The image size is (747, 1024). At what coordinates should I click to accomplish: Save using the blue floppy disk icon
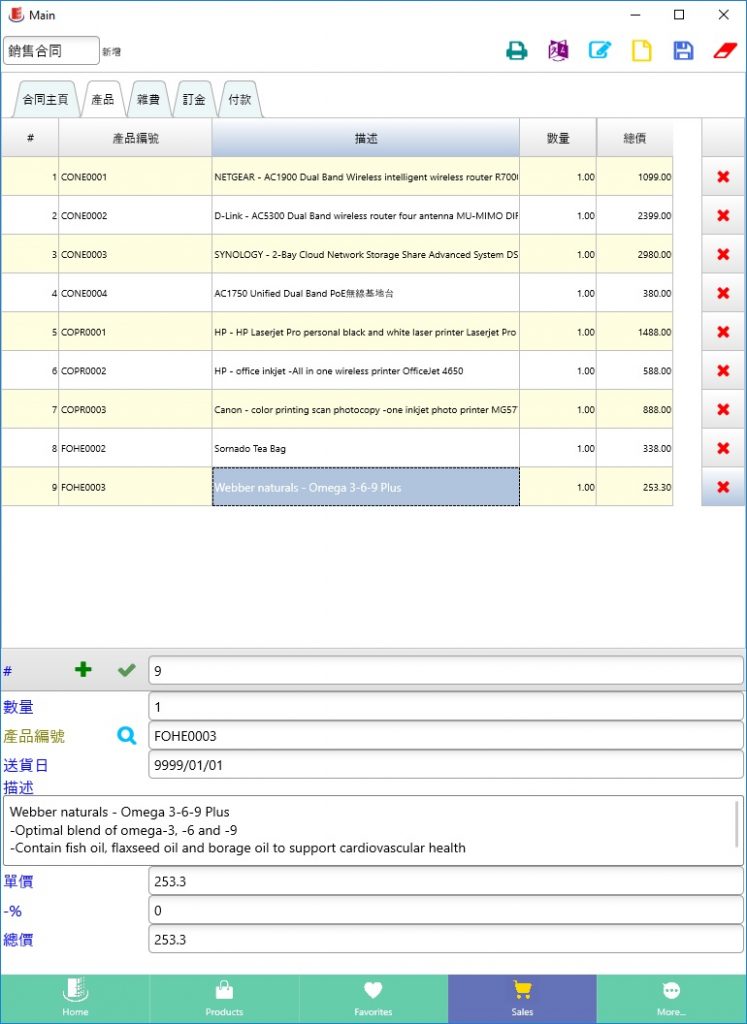point(683,51)
